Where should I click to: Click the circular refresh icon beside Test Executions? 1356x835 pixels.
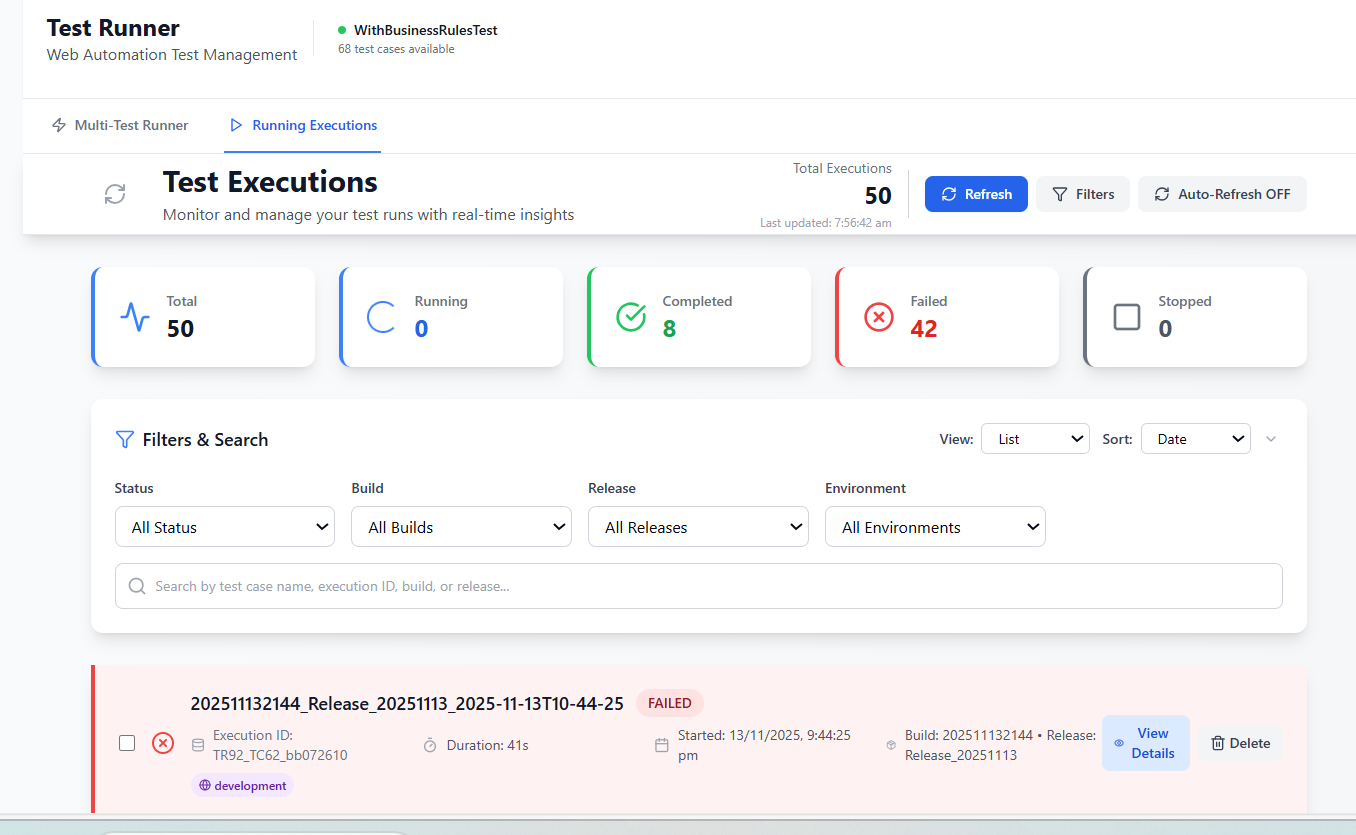tap(115, 194)
